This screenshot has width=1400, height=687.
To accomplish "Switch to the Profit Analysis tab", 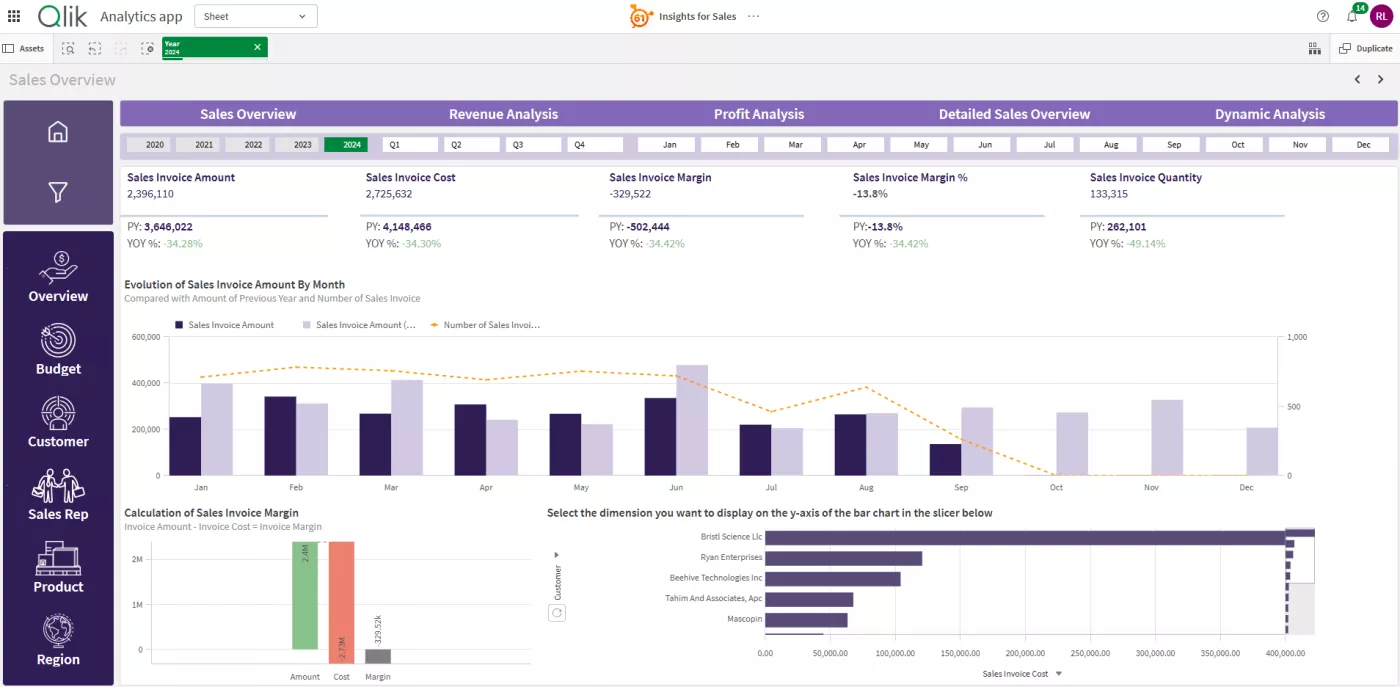I will click(758, 113).
